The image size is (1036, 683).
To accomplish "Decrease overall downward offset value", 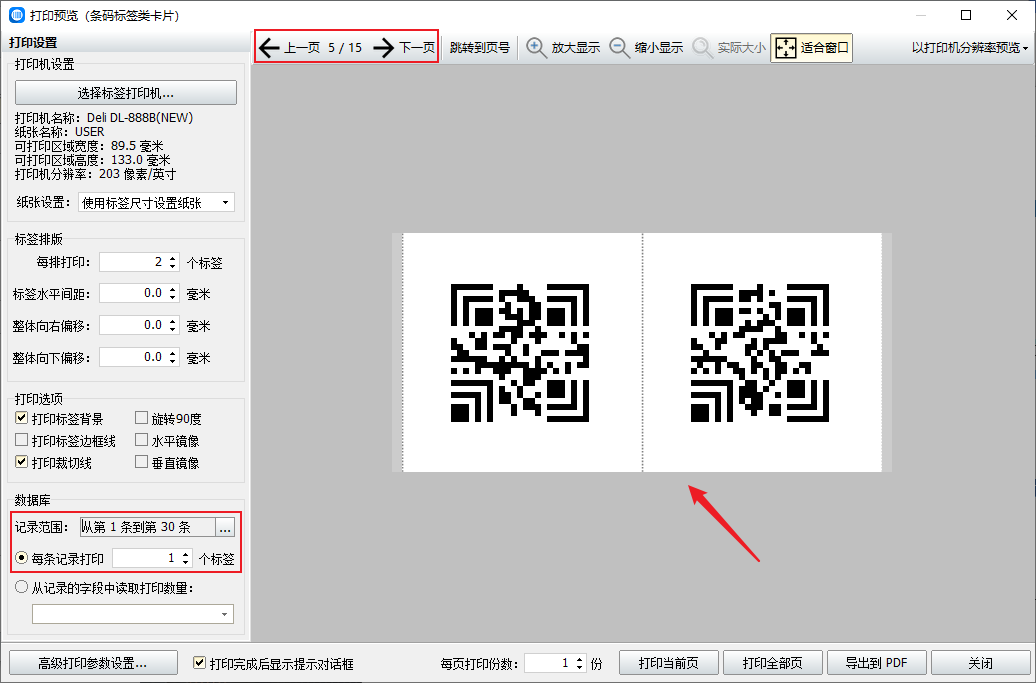I will (172, 361).
